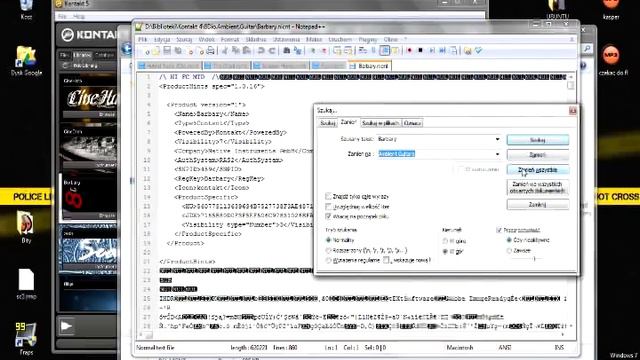640x360 pixels.
Task: Enable 'Znajdź tylko całe wyrazy' checkbox
Action: coord(328,196)
